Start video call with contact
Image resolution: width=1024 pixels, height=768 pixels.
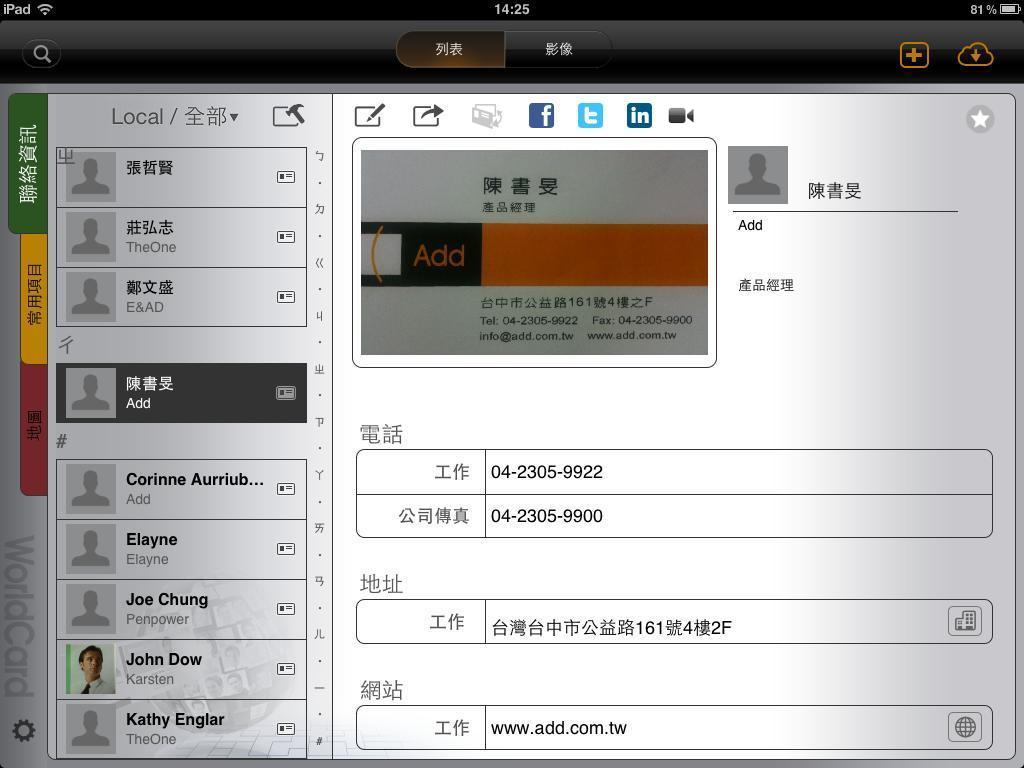681,116
